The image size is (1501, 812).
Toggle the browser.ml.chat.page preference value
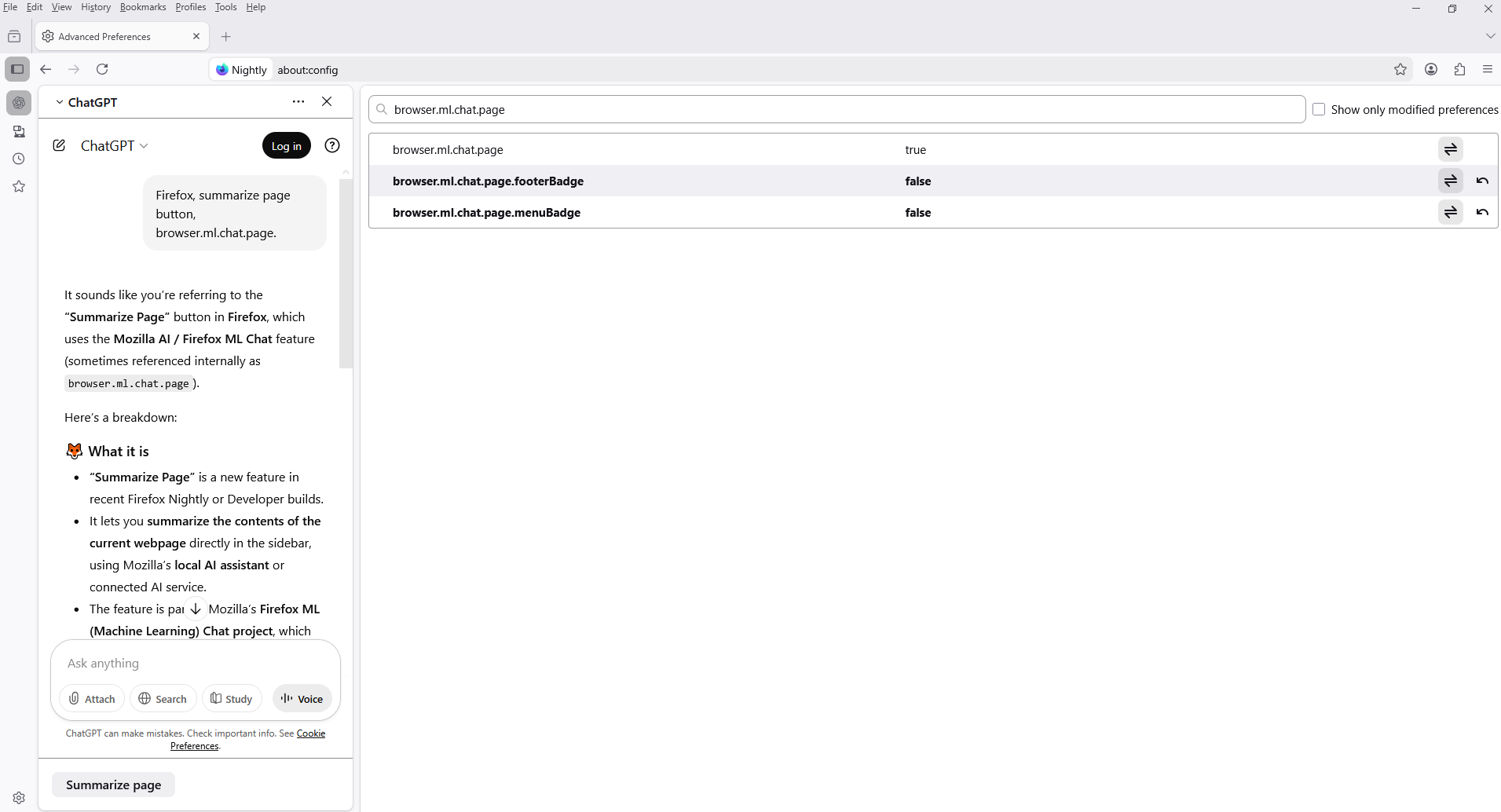point(1451,149)
